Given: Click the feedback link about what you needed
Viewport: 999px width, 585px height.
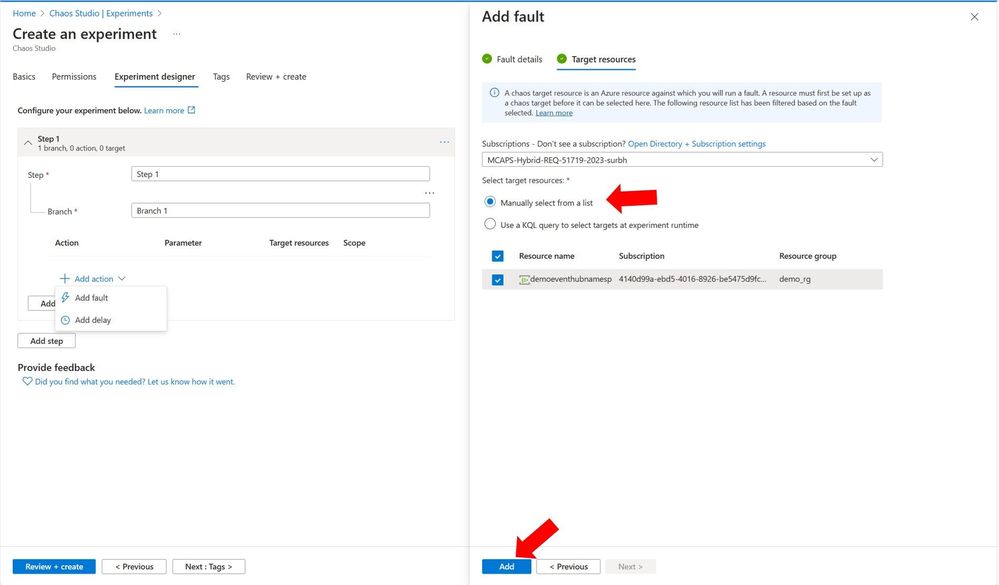Looking at the screenshot, I should coord(134,382).
